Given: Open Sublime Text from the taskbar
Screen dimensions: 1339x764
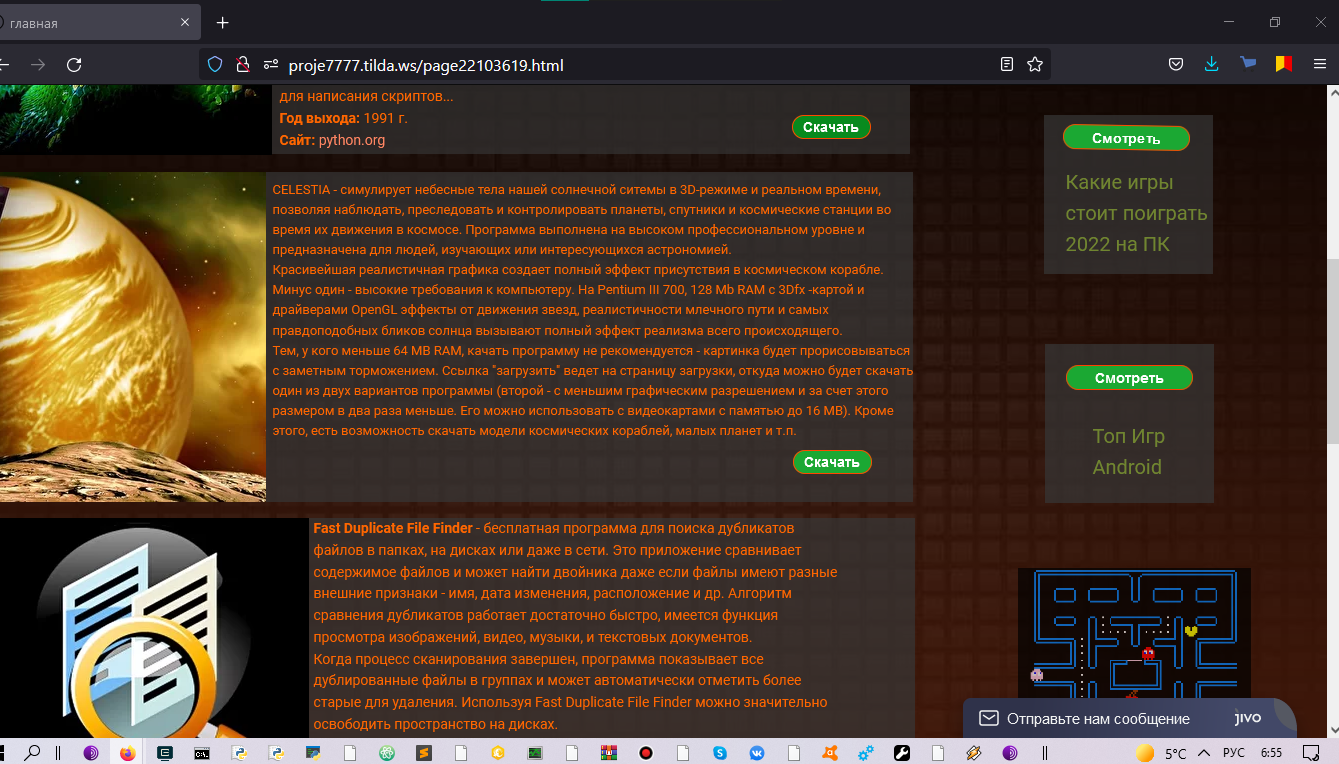Looking at the screenshot, I should click(x=424, y=752).
